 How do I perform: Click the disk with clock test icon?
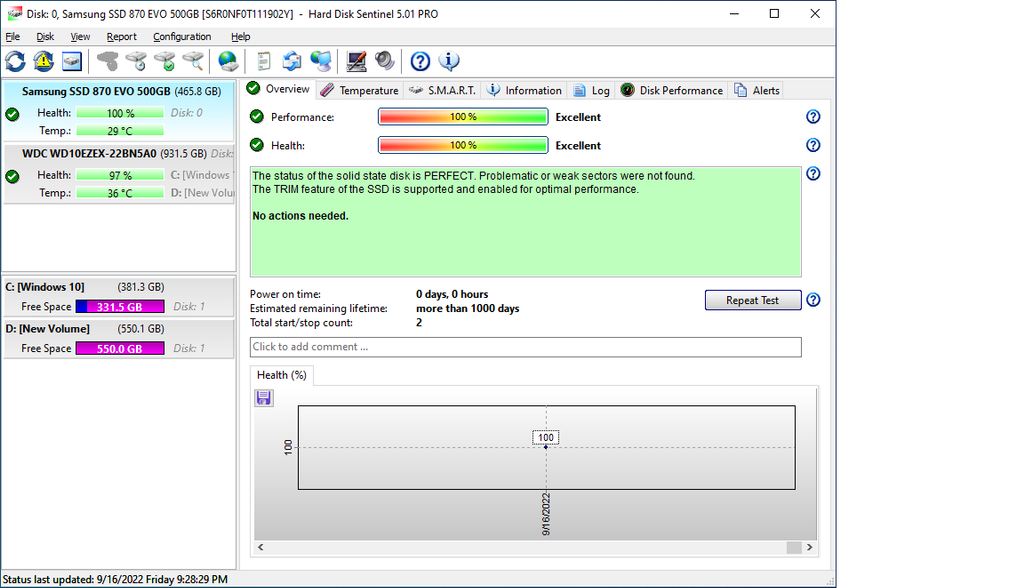(136, 61)
